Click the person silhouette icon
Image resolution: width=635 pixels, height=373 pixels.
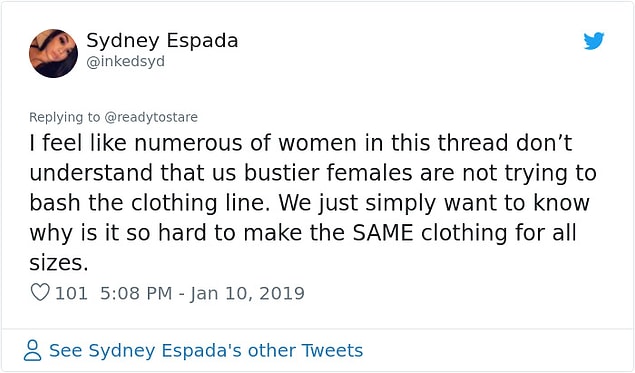click(x=32, y=350)
